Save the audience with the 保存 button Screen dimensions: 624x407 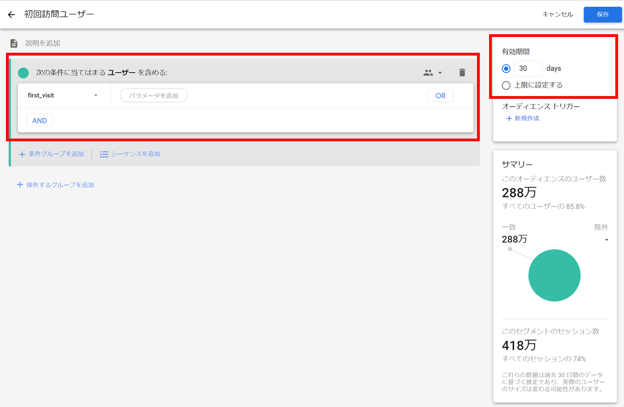[x=602, y=15]
